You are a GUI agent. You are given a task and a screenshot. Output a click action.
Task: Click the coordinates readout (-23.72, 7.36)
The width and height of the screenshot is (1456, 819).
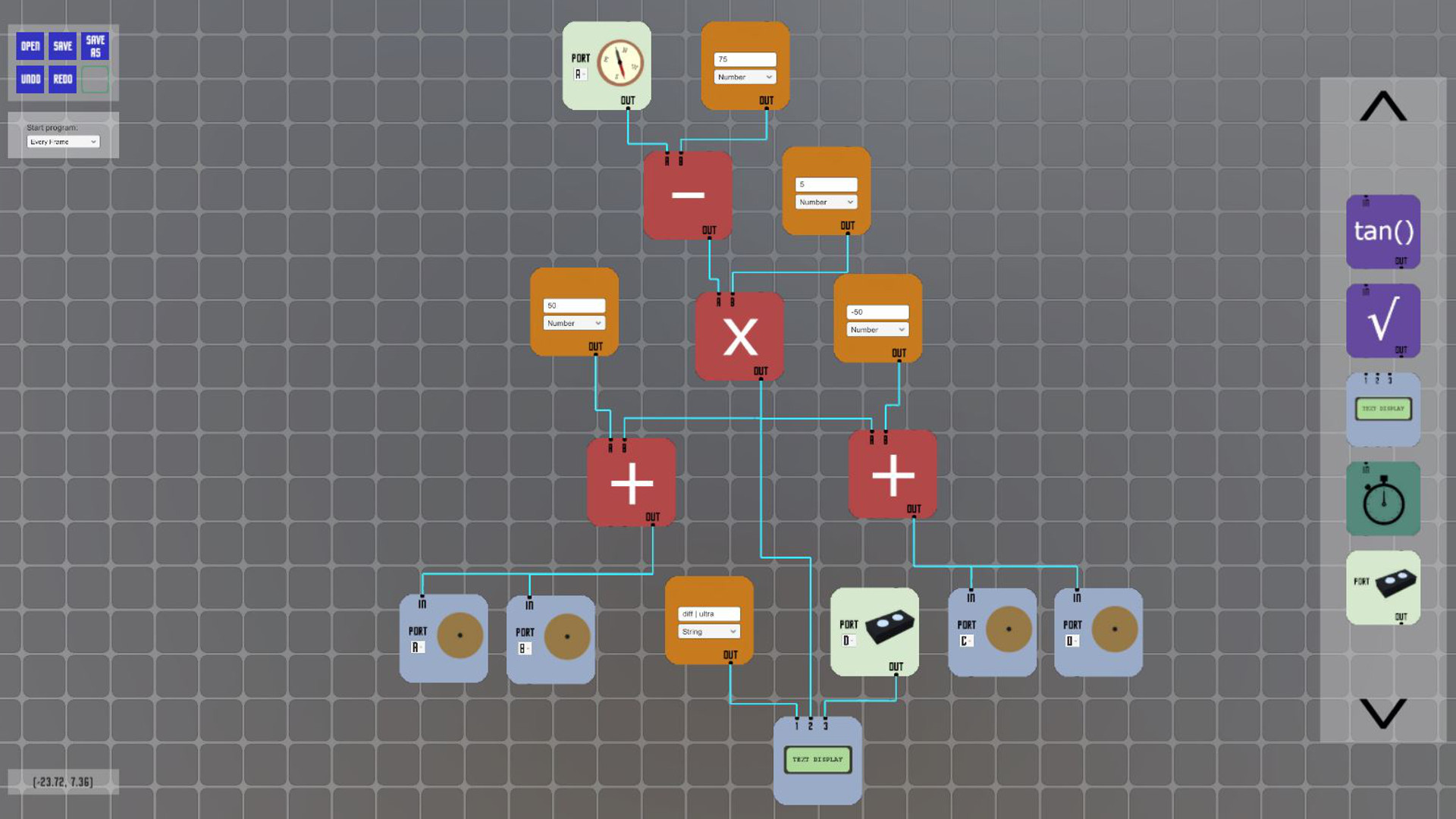click(63, 782)
